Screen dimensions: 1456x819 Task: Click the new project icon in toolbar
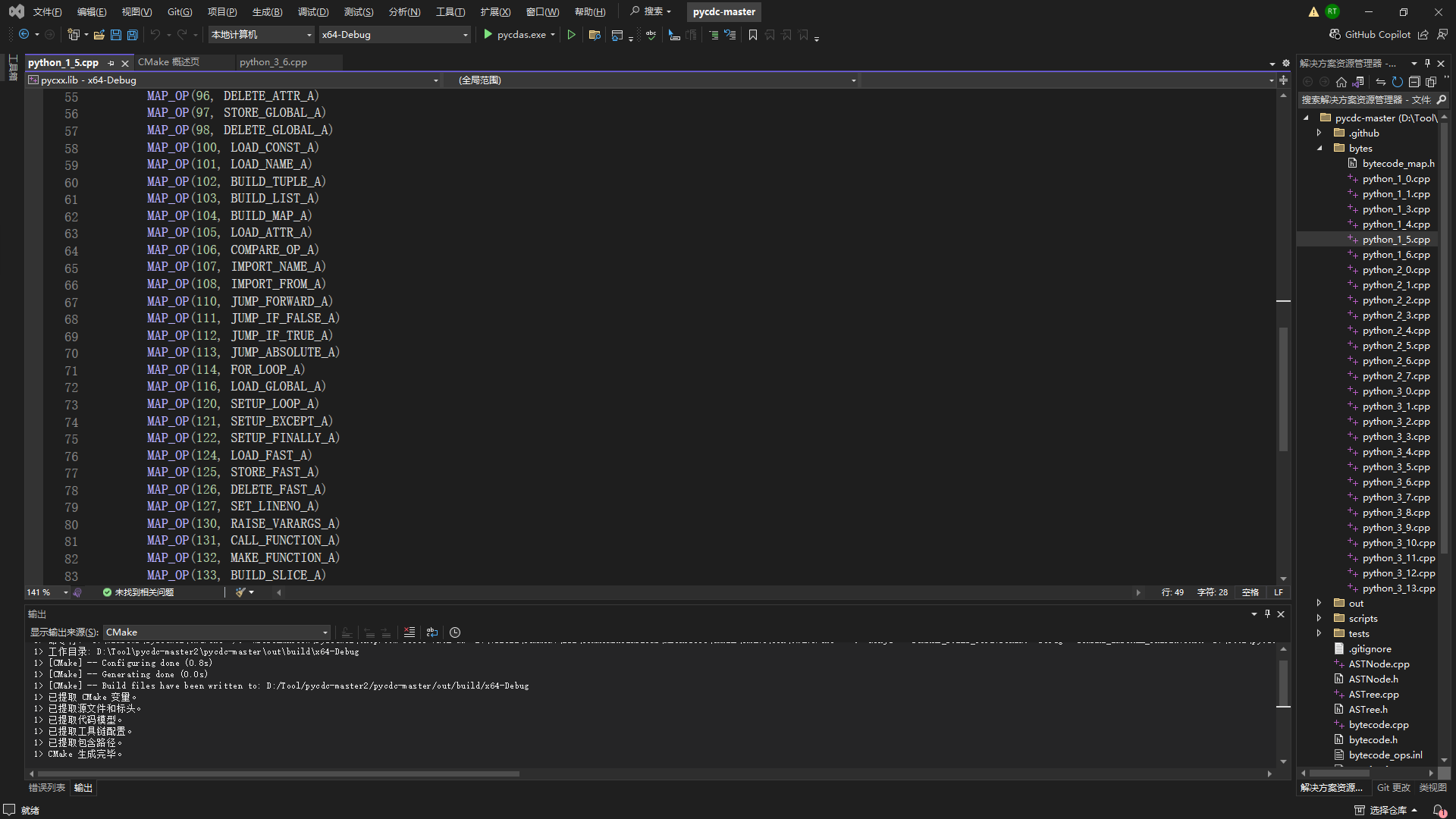(74, 35)
